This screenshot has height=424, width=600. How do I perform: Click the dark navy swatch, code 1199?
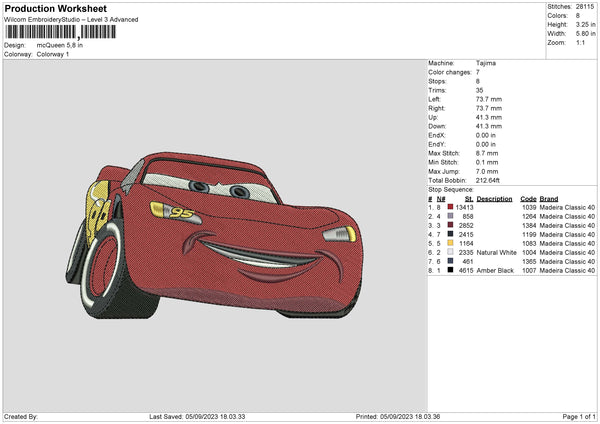452,234
